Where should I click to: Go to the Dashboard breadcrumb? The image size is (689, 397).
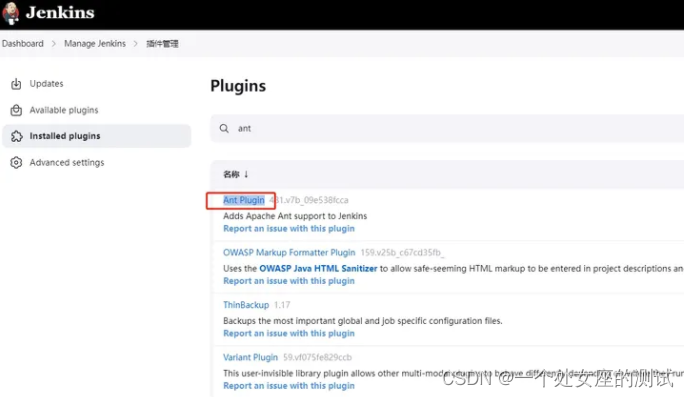tap(23, 44)
